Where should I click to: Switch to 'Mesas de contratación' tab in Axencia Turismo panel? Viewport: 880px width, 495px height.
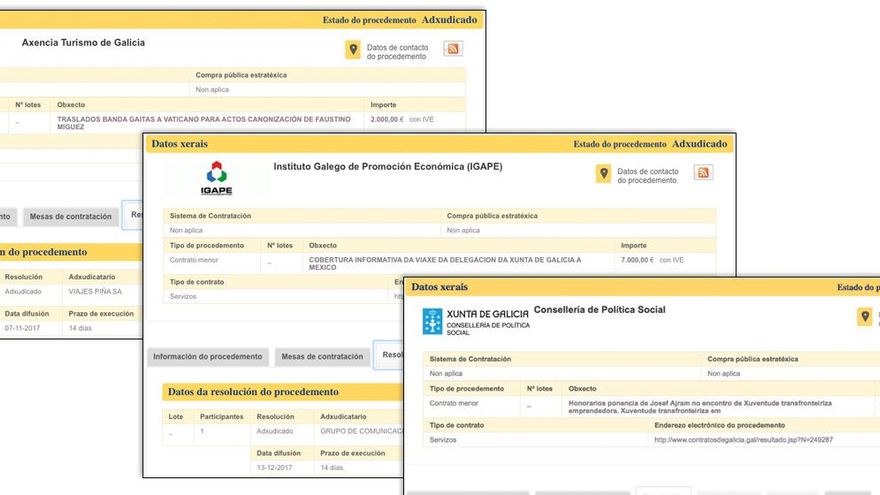70,217
